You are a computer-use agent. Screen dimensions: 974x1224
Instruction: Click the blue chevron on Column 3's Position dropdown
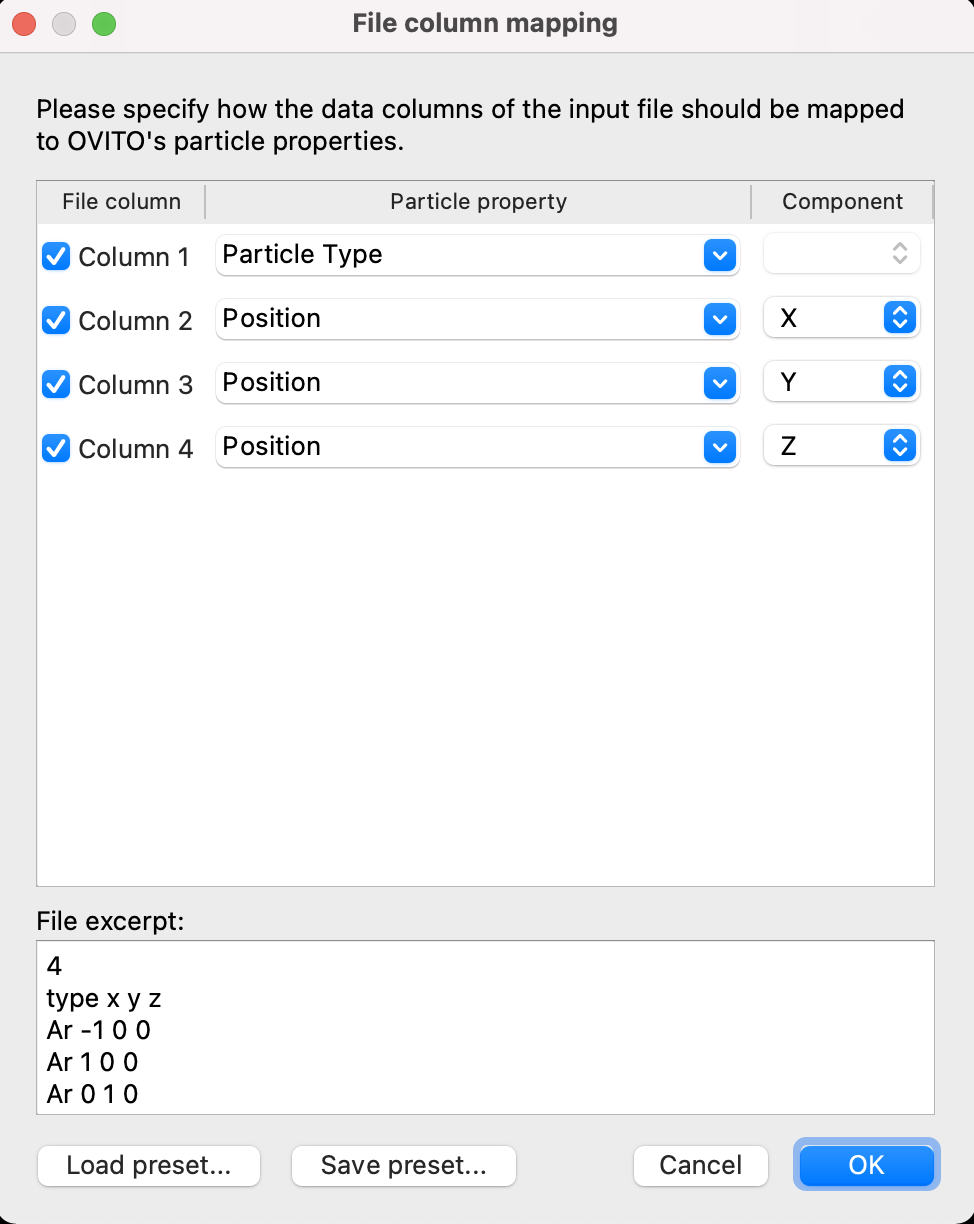click(x=719, y=384)
